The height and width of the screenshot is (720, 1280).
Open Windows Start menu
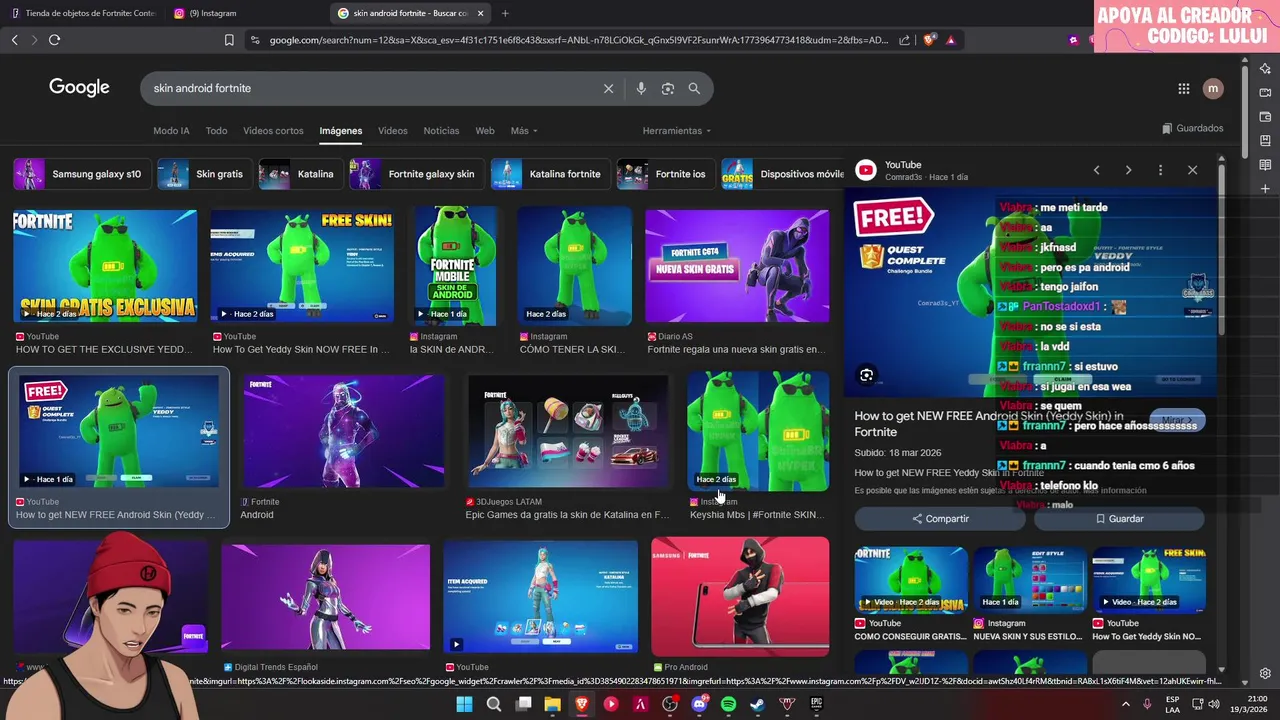464,704
